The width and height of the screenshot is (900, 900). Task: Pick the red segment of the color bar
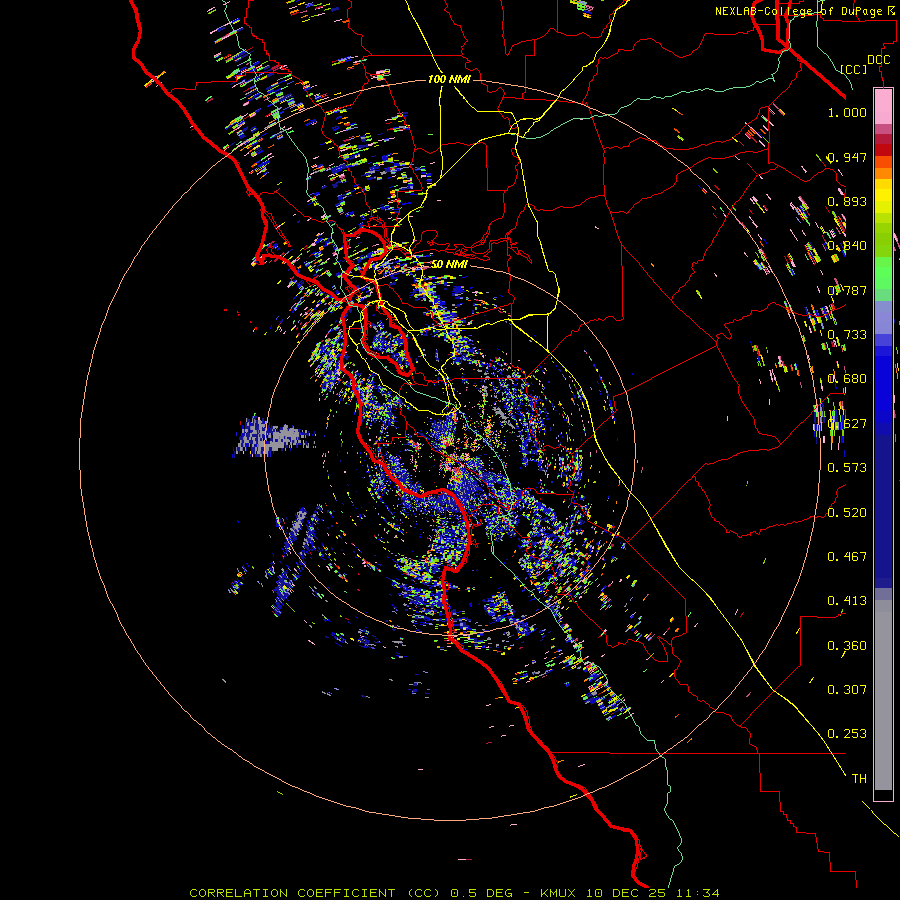(x=883, y=149)
